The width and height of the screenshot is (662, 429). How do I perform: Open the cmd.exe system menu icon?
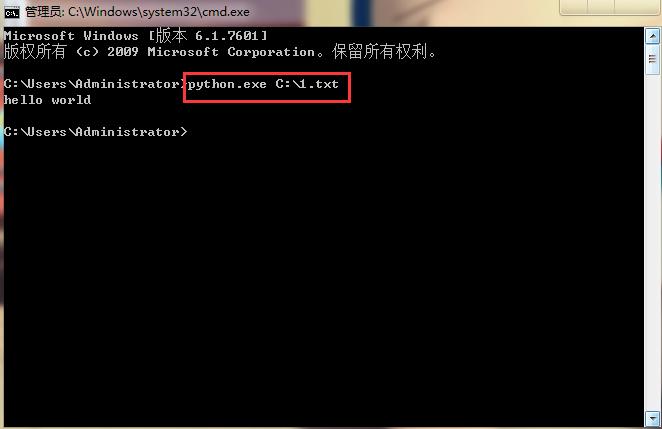pyautogui.click(x=11, y=12)
